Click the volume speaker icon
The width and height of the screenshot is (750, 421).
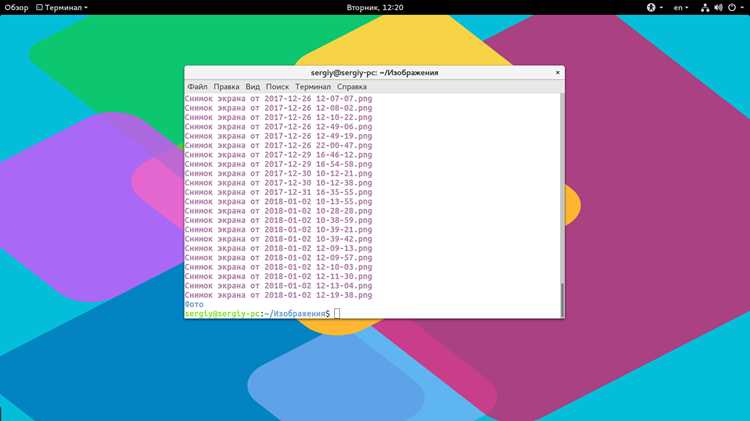718,7
